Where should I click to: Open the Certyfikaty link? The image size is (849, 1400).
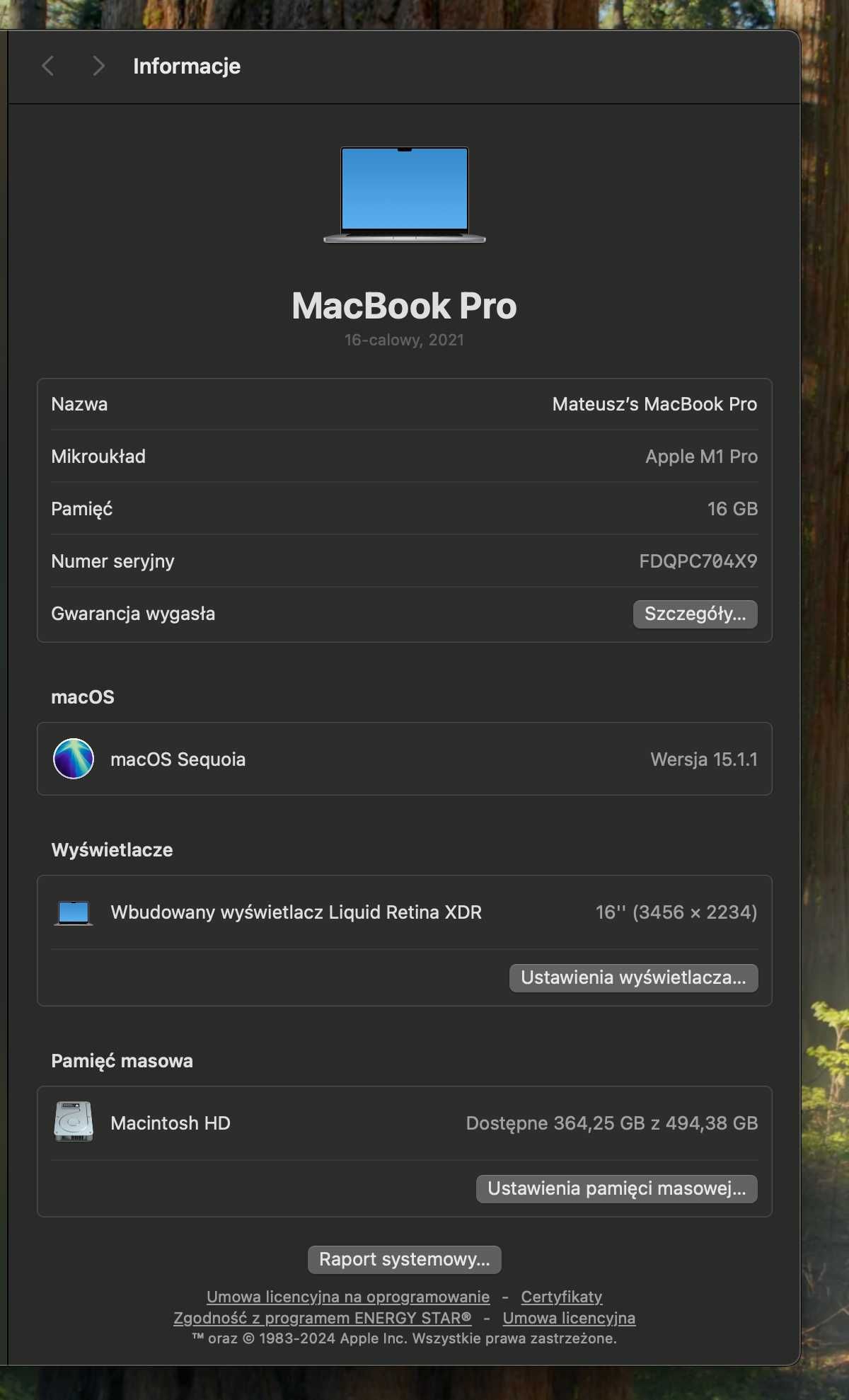coord(562,1297)
